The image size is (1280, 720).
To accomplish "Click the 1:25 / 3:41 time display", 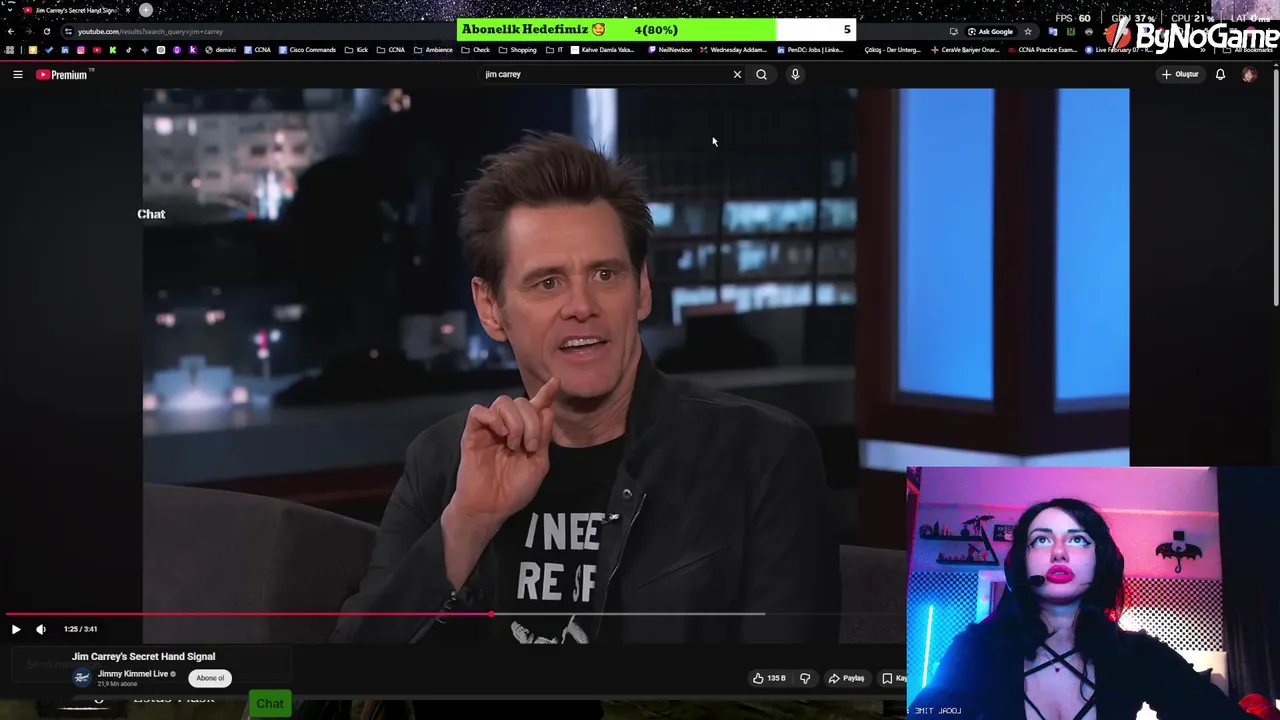I will (x=80, y=629).
